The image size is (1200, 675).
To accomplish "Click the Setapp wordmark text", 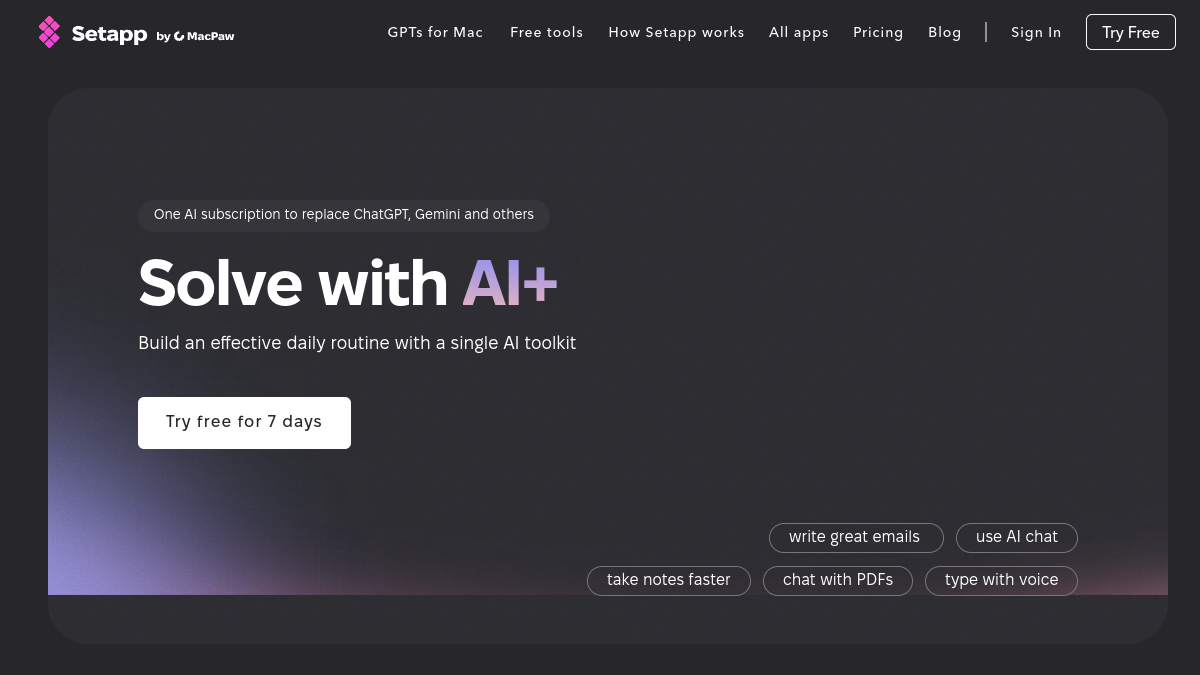I will point(110,34).
